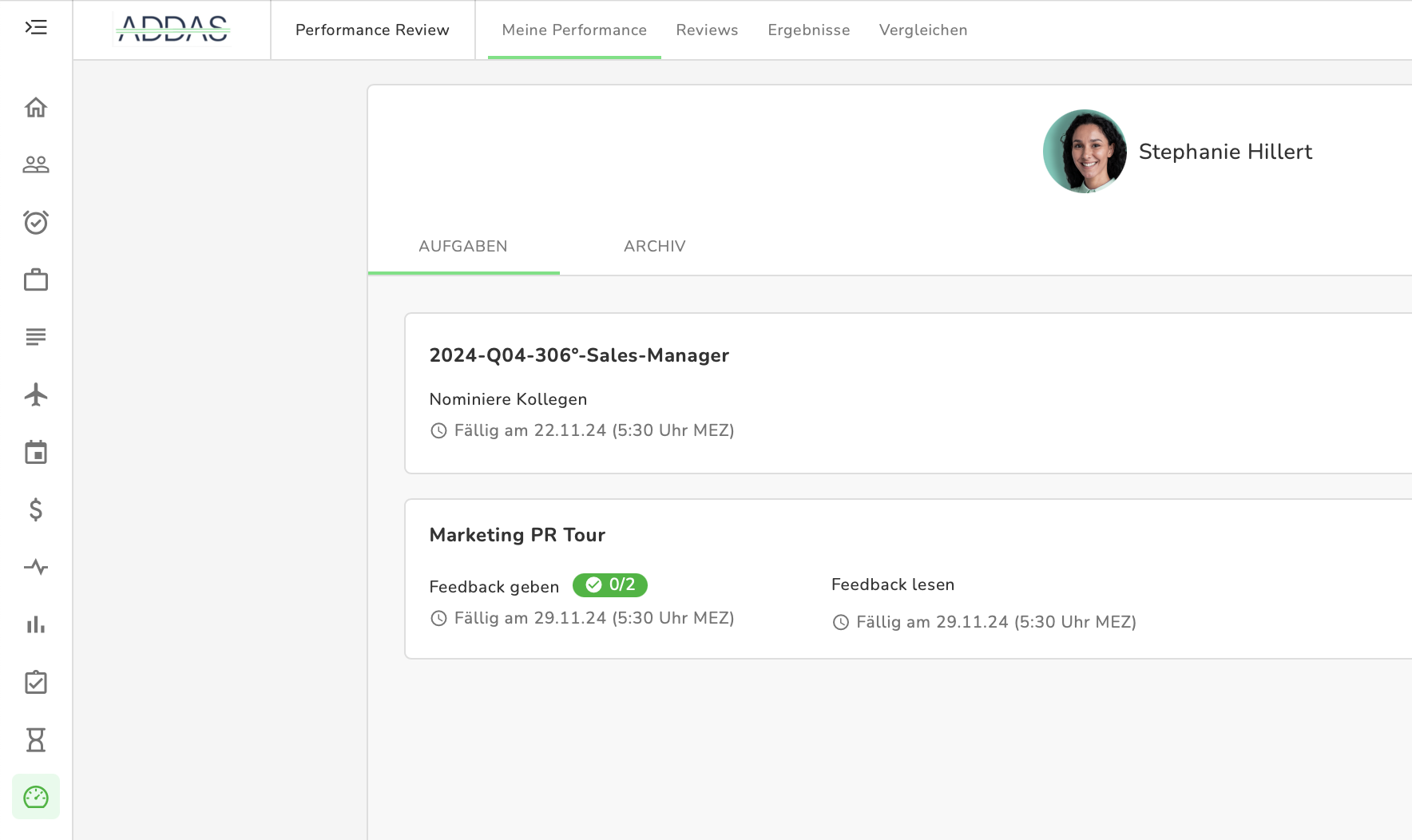Viewport: 1412px width, 840px height.
Task: Click Feedback lesen due date 29.11.24
Action: click(996, 622)
